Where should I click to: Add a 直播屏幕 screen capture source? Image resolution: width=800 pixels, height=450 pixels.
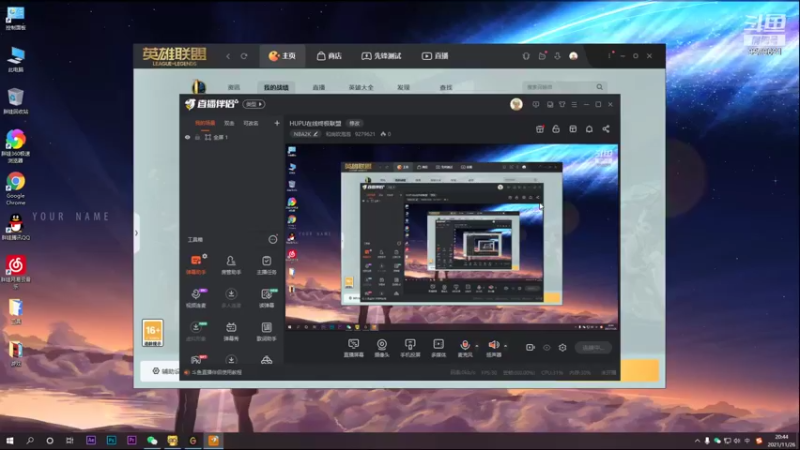354,348
